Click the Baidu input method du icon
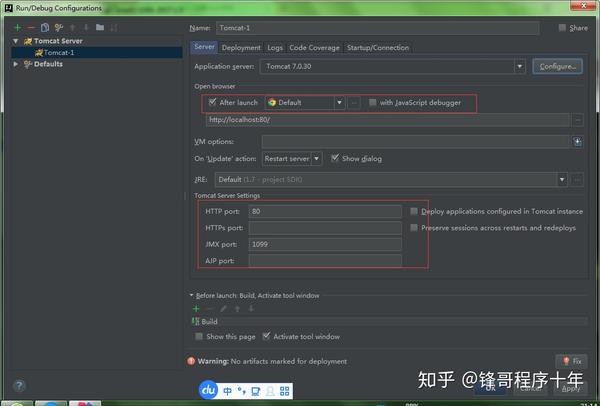The width and height of the screenshot is (600, 406). coord(209,390)
